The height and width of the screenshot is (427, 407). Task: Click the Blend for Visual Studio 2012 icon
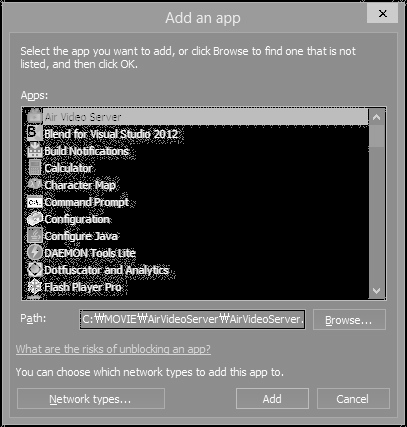pyautogui.click(x=35, y=134)
